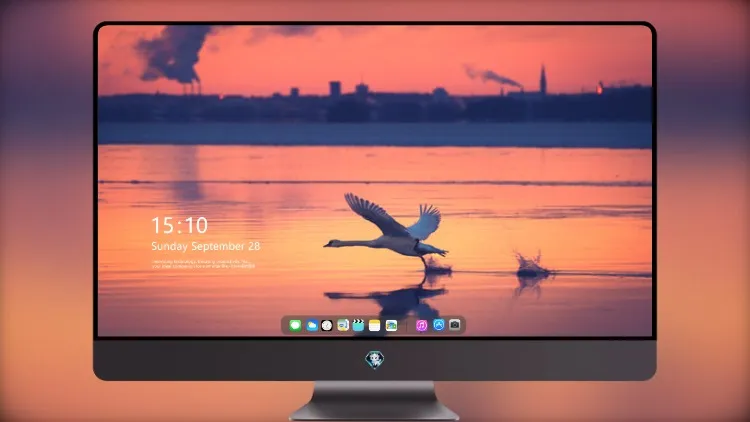Open the Clock app in dock
The image size is (750, 422).
coord(327,325)
